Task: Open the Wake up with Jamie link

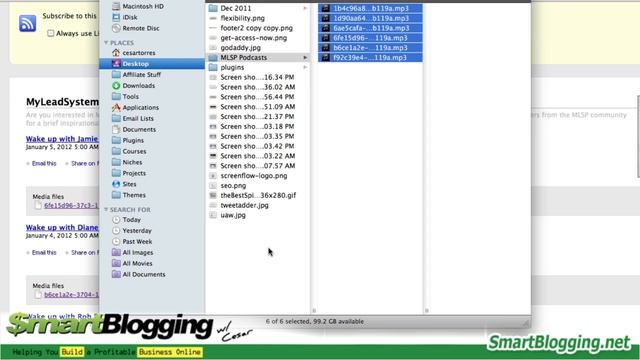Action: (x=62, y=139)
